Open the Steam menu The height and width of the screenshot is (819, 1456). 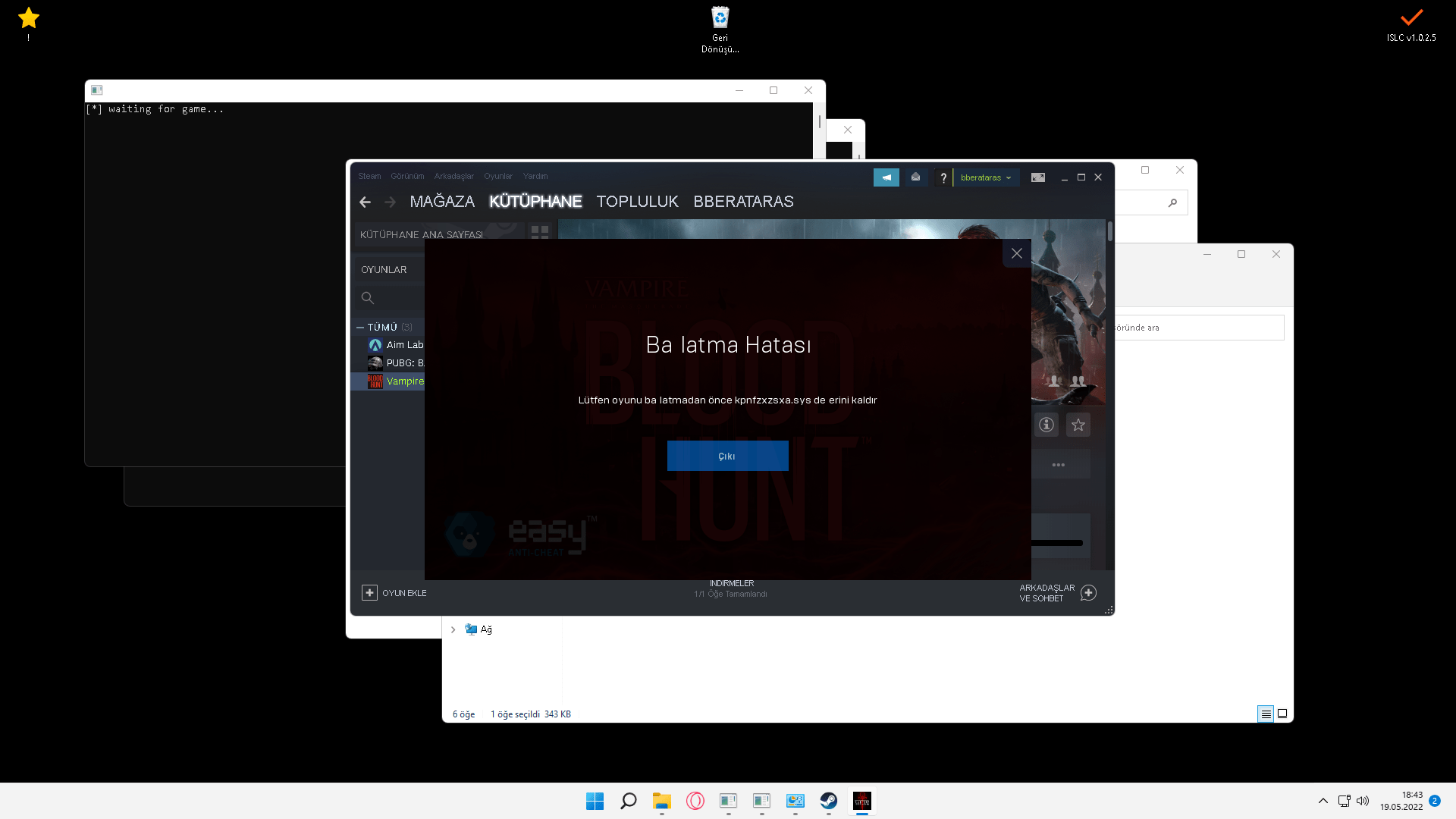369,176
